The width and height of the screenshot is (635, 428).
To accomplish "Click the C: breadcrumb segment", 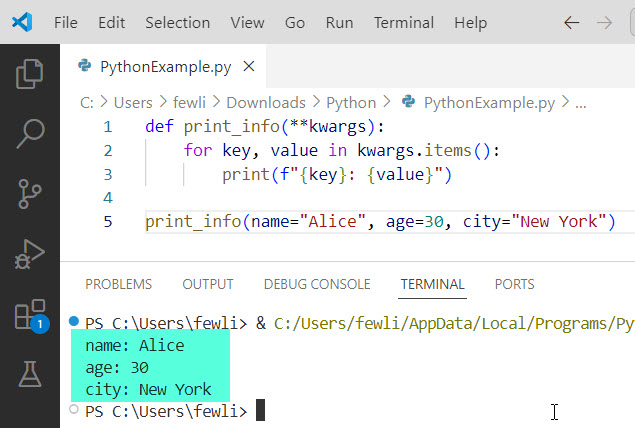I will click(87, 103).
